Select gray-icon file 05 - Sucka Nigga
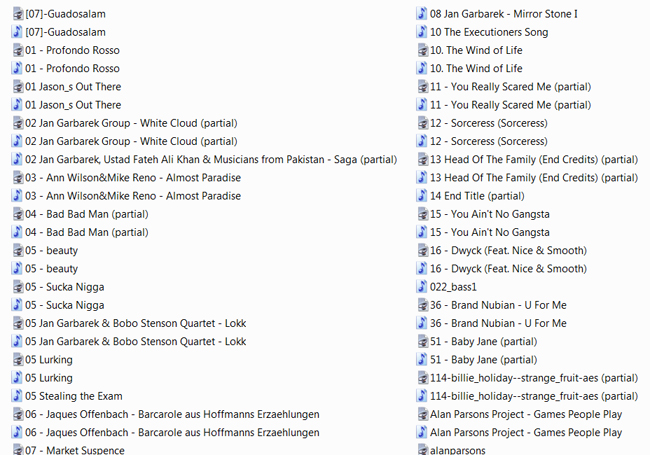The height and width of the screenshot is (455, 650). click(58, 287)
